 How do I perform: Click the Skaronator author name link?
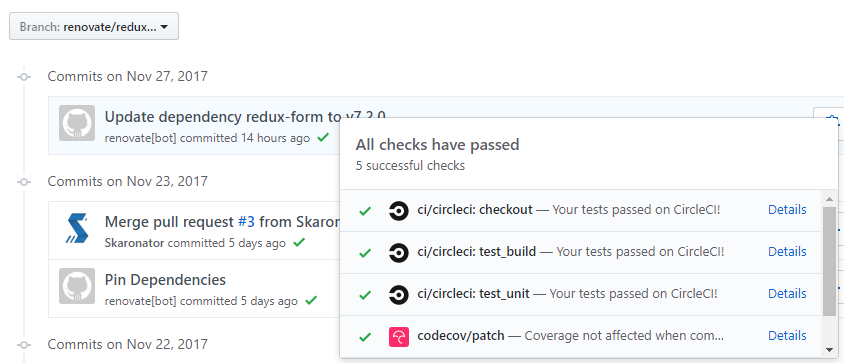134,243
